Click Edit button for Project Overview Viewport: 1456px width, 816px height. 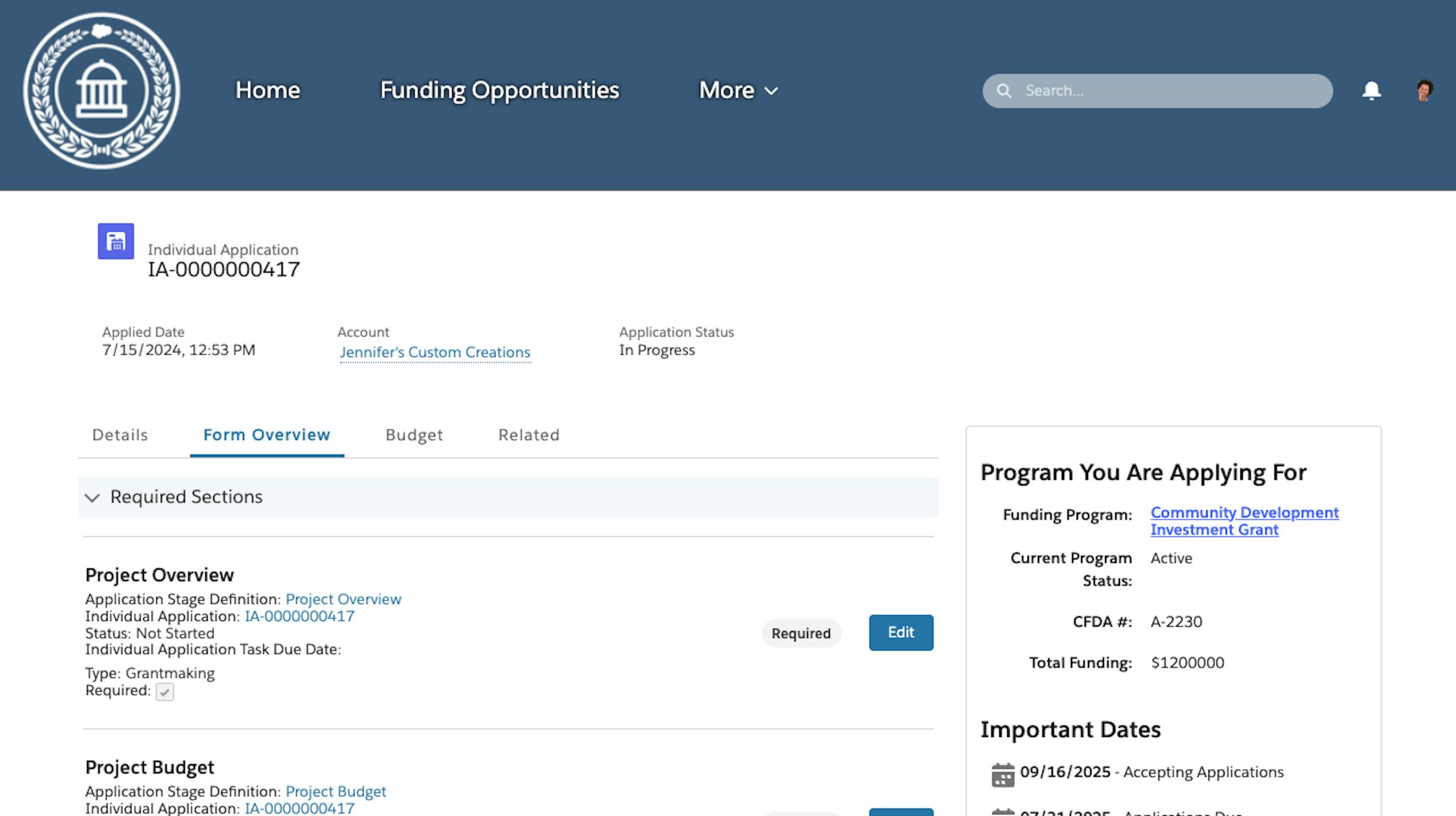tap(901, 633)
